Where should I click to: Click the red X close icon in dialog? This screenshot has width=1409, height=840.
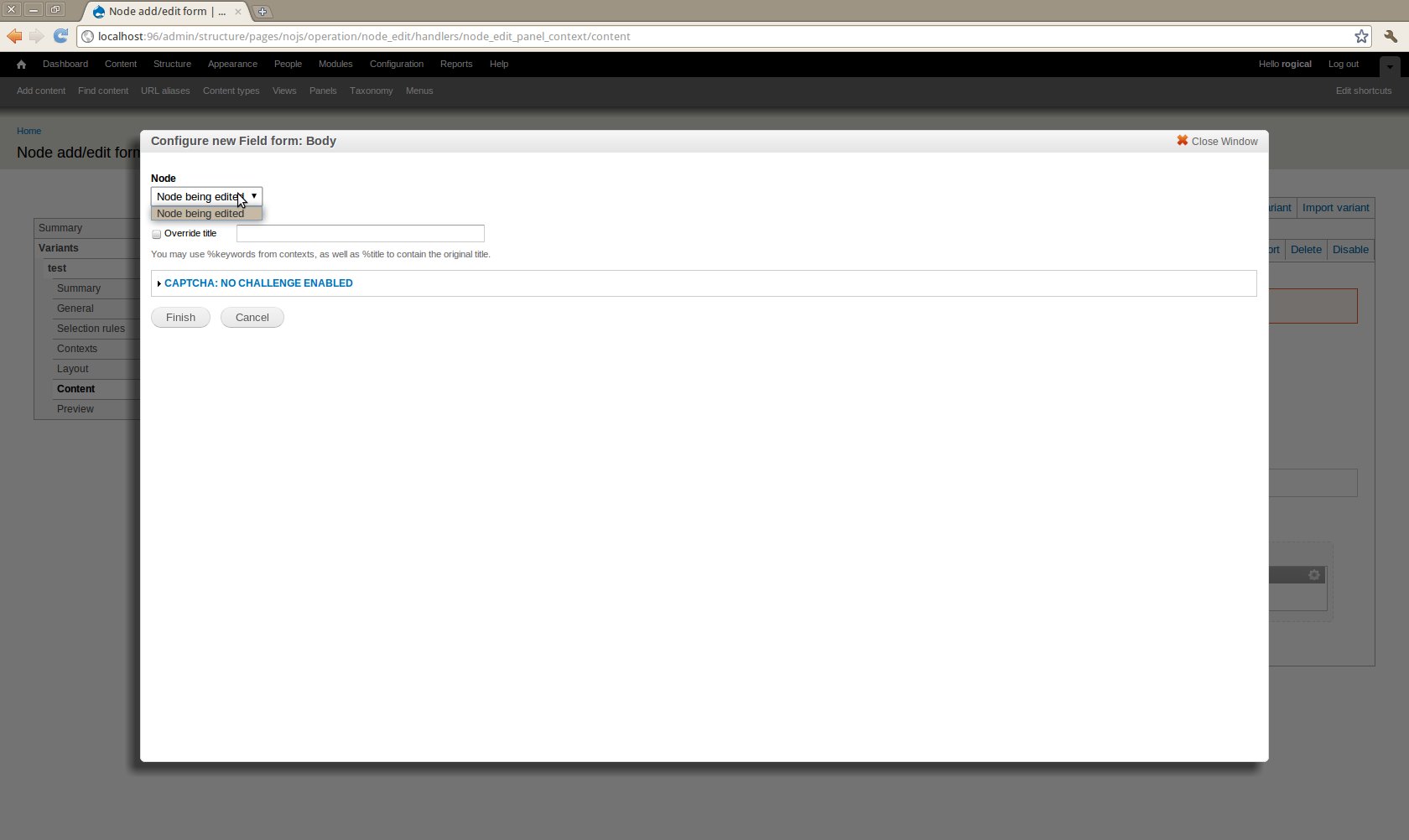(1183, 141)
